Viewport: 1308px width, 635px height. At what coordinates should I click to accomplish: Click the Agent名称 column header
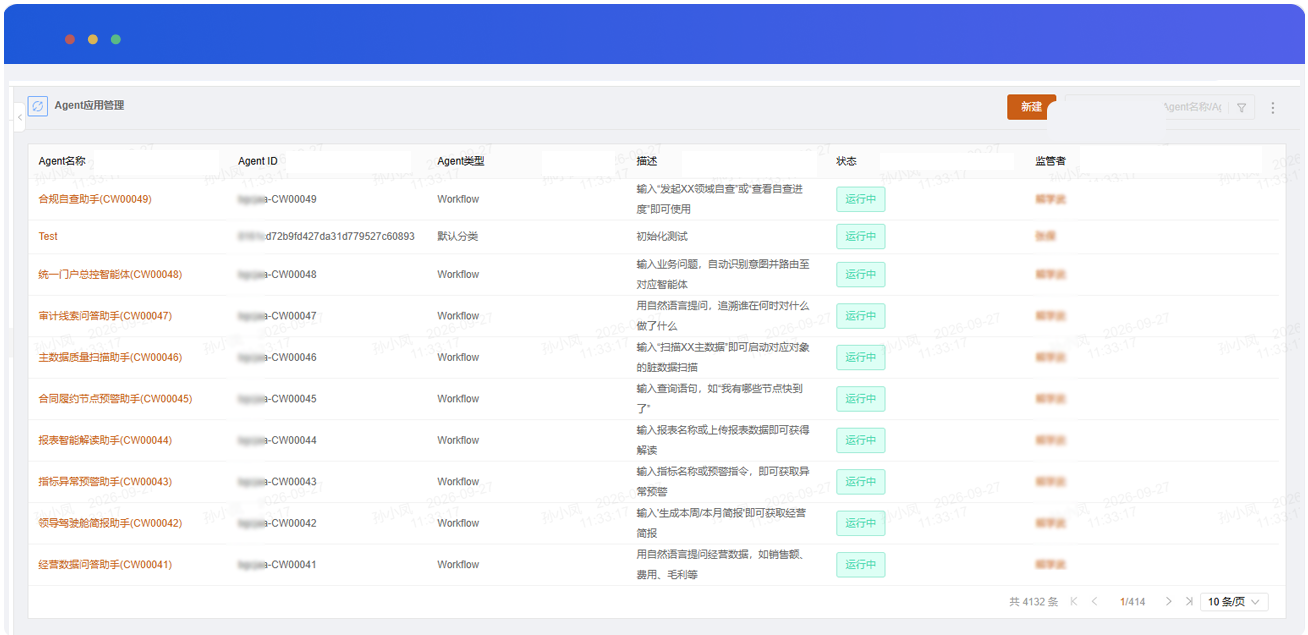pos(62,161)
